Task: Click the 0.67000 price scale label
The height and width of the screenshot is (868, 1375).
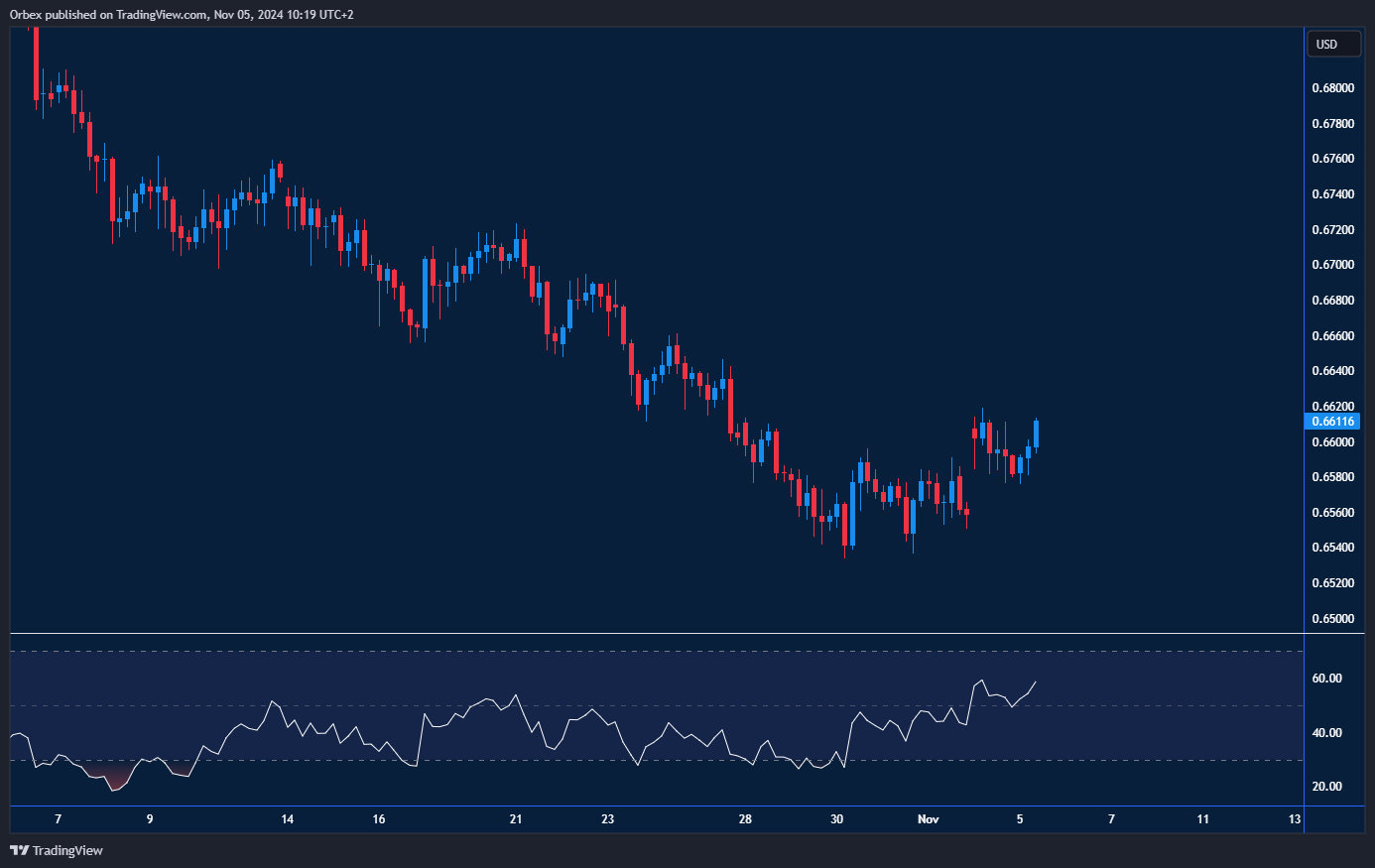Action: point(1332,265)
